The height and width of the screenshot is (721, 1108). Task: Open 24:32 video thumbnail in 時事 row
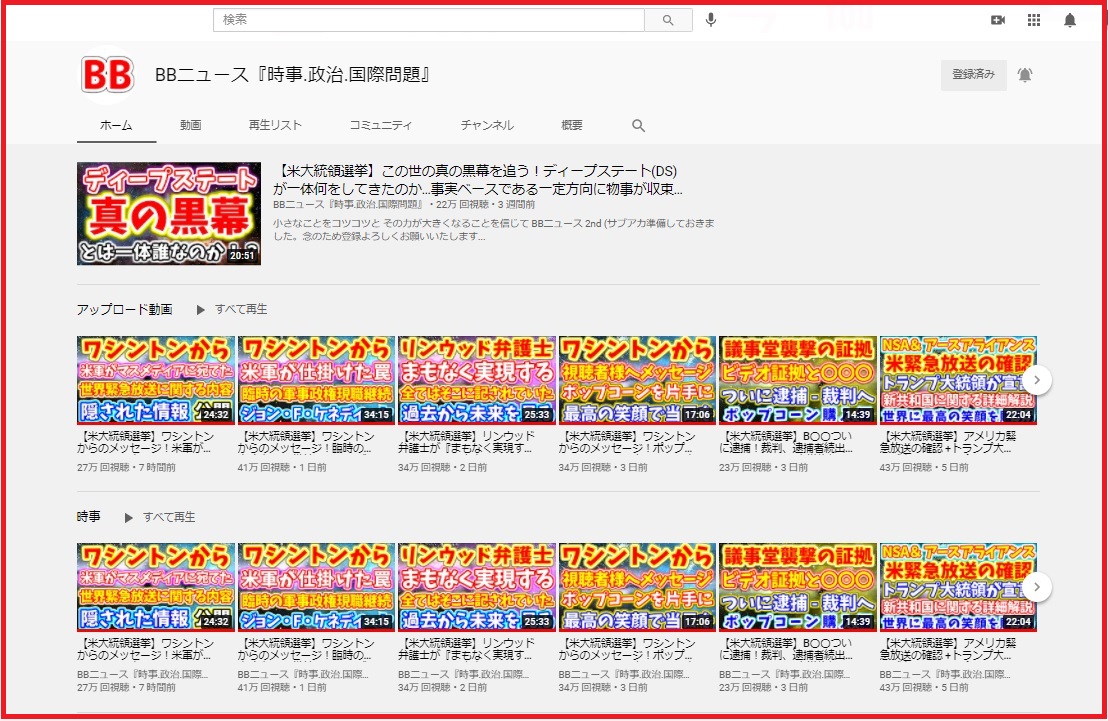(x=155, y=587)
